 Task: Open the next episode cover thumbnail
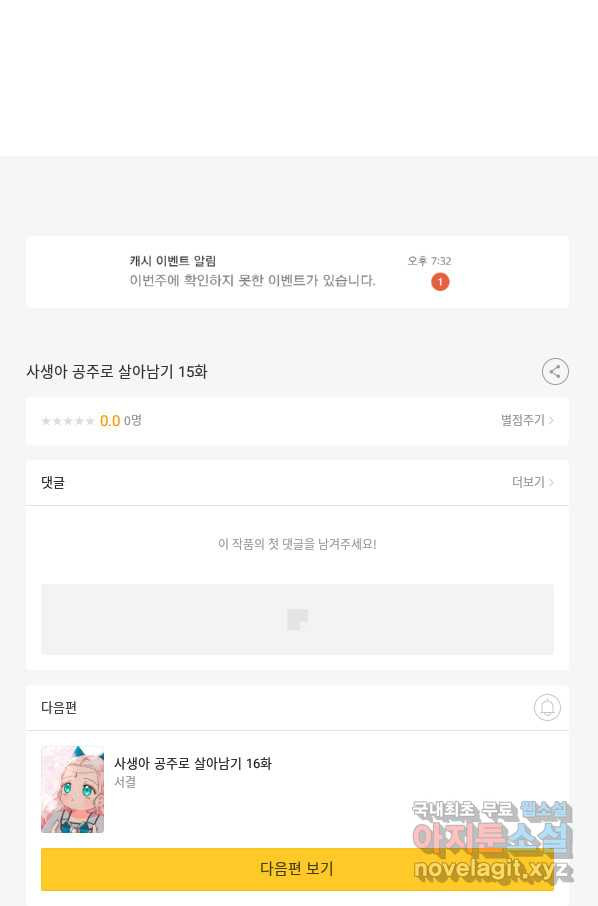72,789
